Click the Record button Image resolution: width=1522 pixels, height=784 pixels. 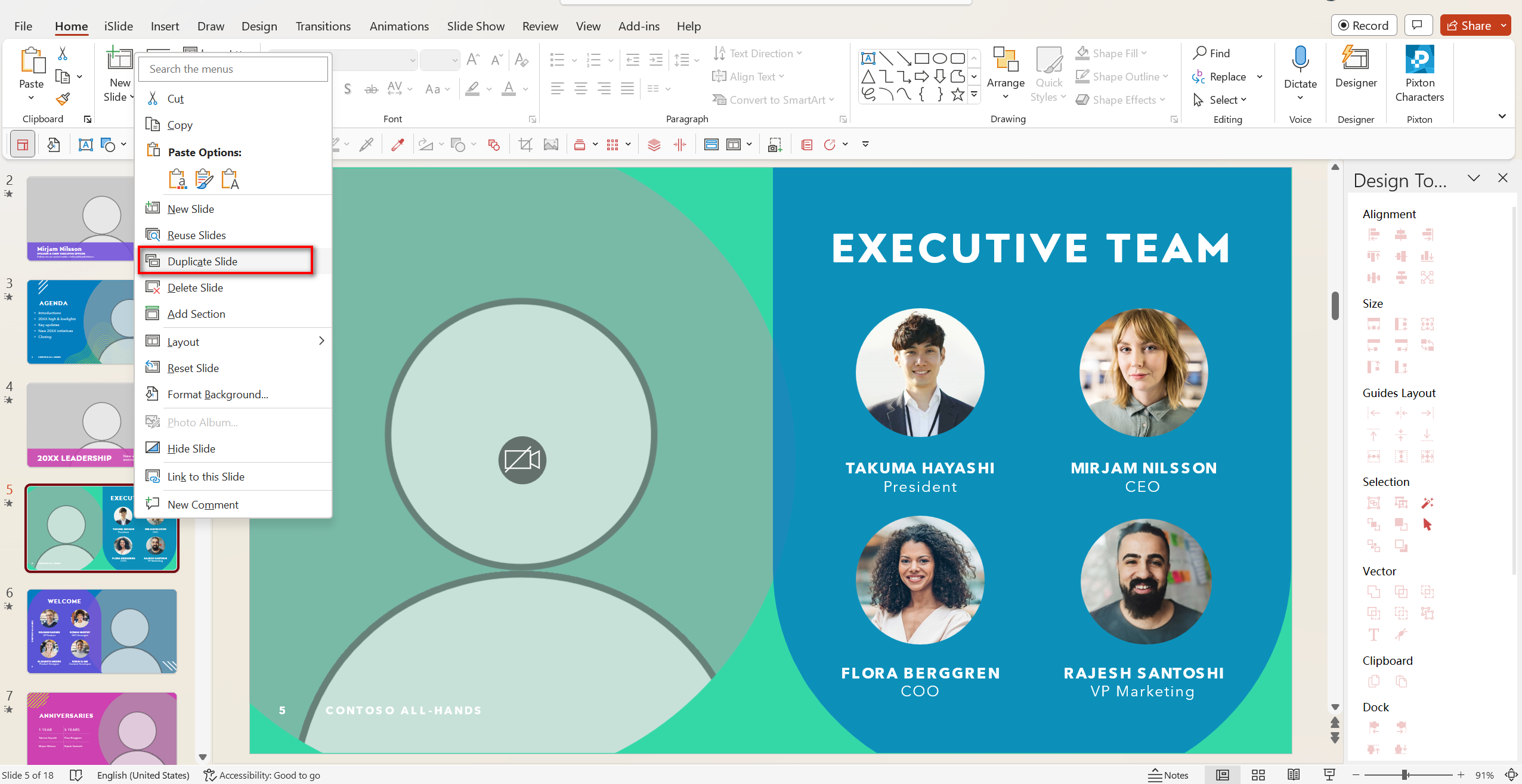click(x=1363, y=25)
